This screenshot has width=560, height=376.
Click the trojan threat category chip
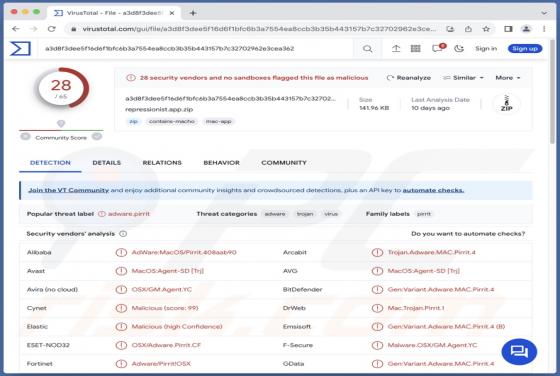305,214
